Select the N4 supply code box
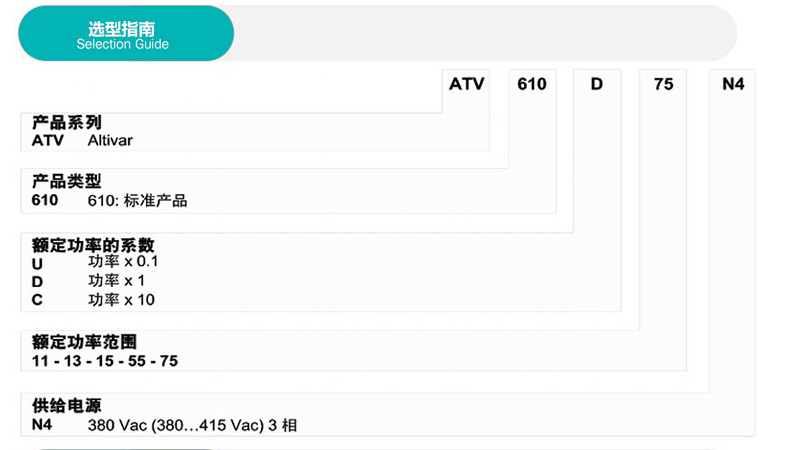The image size is (804, 450). tap(733, 84)
